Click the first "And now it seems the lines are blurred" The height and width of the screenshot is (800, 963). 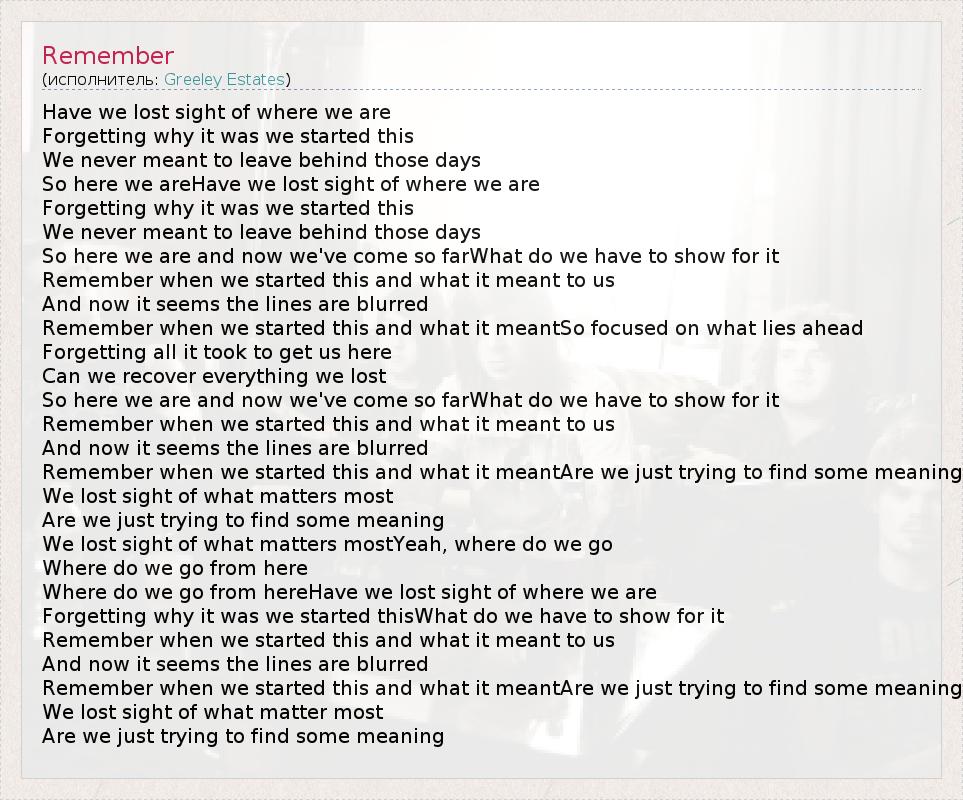coord(235,304)
